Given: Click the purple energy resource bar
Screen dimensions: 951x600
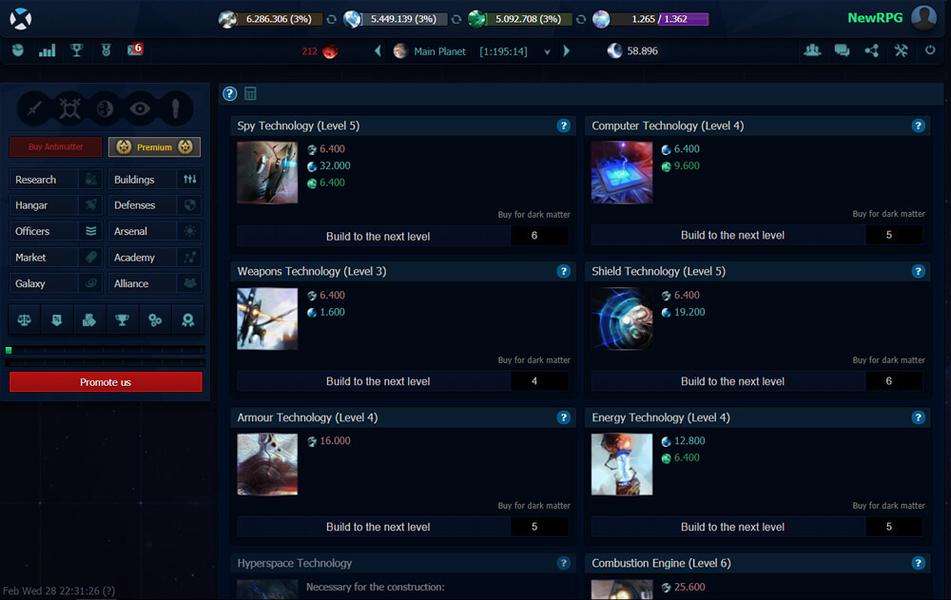Looking at the screenshot, I should pyautogui.click(x=660, y=19).
